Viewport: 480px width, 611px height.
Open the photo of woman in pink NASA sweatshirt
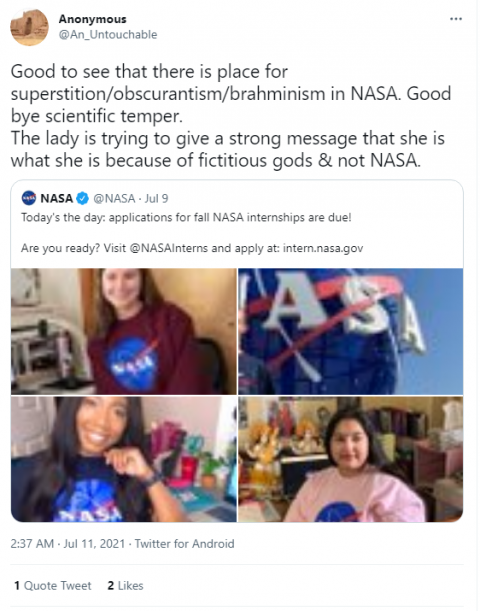(x=351, y=459)
